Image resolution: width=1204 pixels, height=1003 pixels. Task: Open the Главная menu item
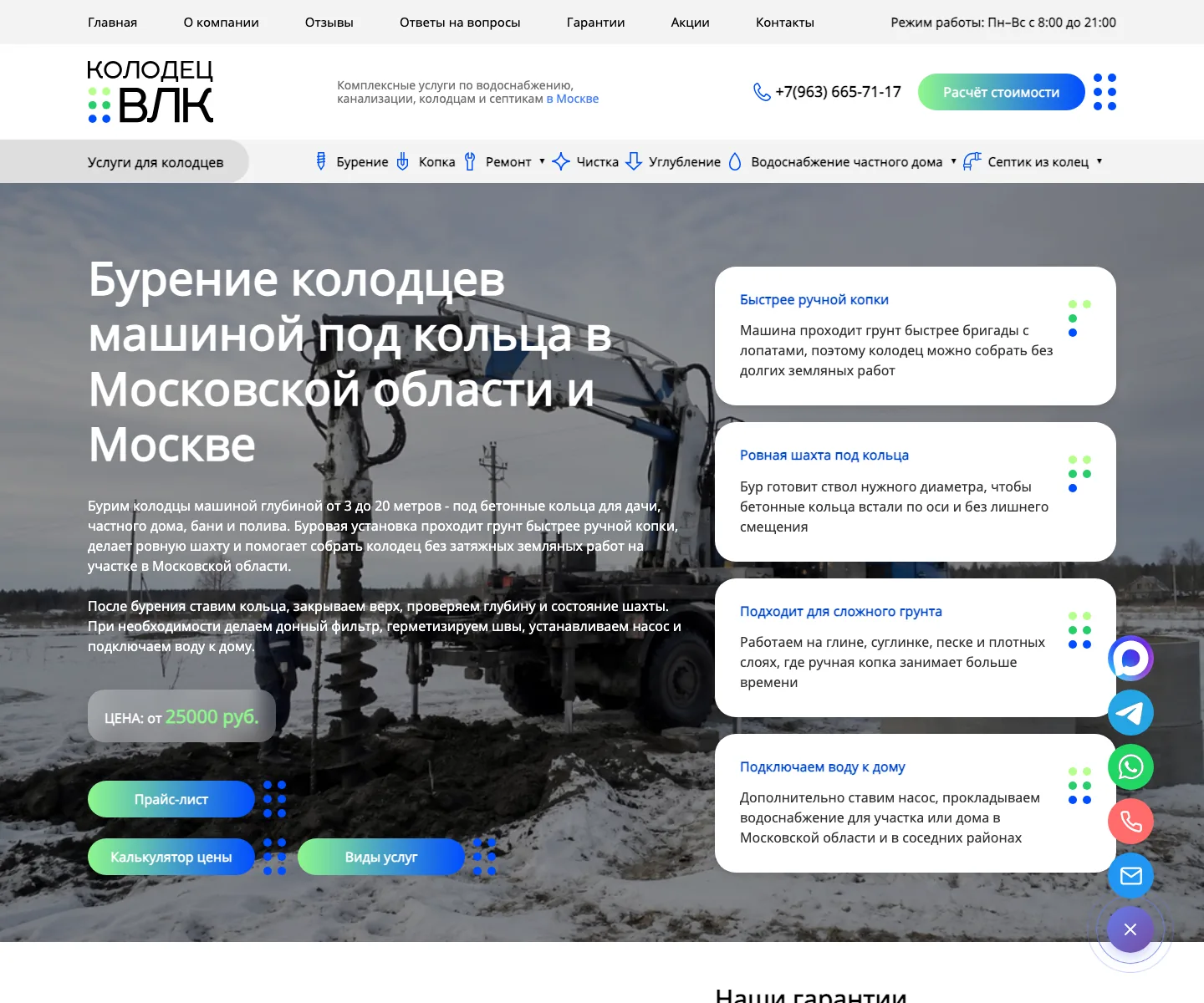[112, 23]
